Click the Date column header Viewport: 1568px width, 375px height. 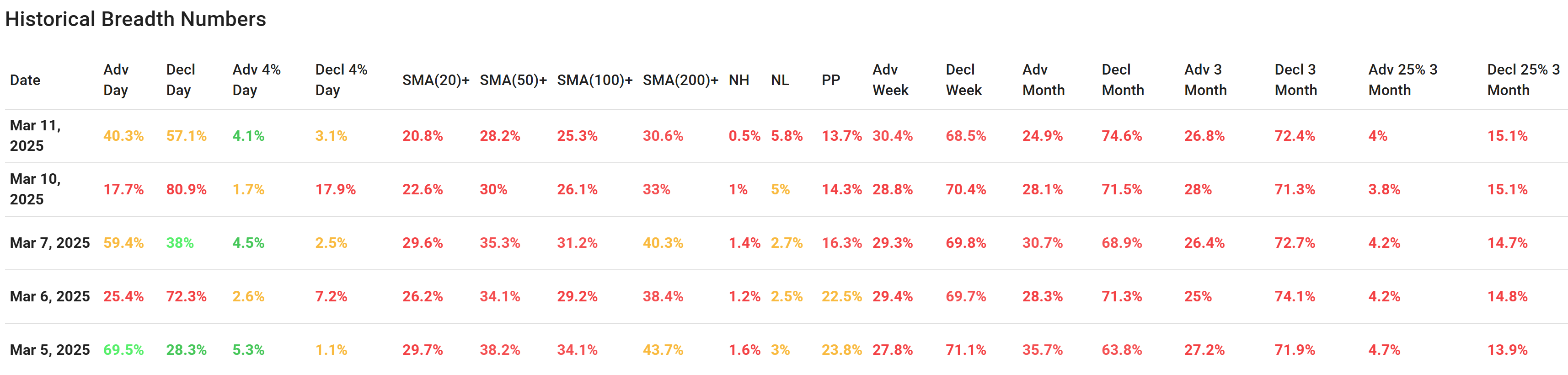coord(25,80)
